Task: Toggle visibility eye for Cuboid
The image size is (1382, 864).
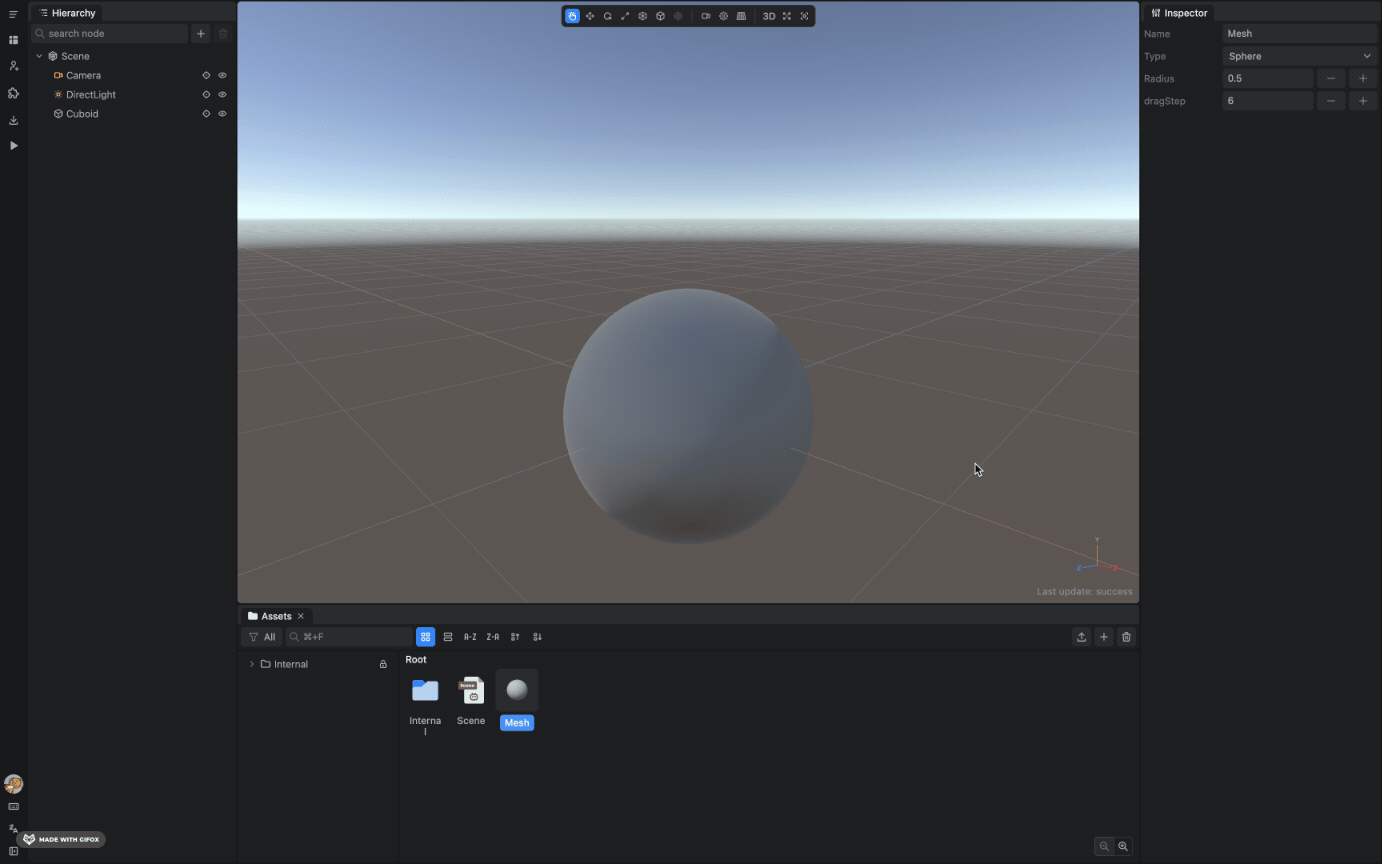Action: (222, 114)
